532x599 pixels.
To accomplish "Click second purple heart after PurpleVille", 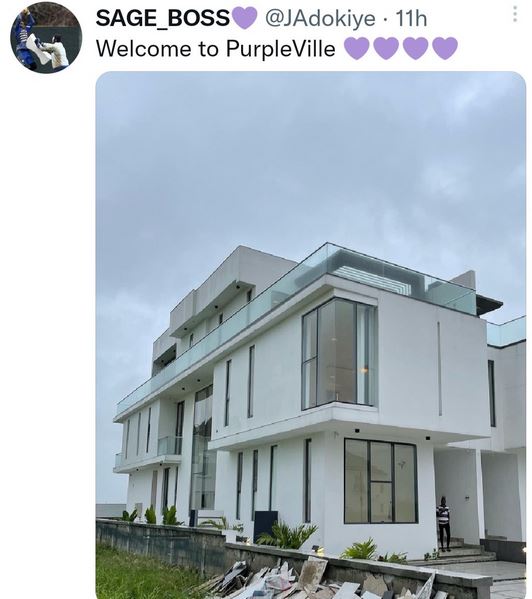I will [386, 49].
